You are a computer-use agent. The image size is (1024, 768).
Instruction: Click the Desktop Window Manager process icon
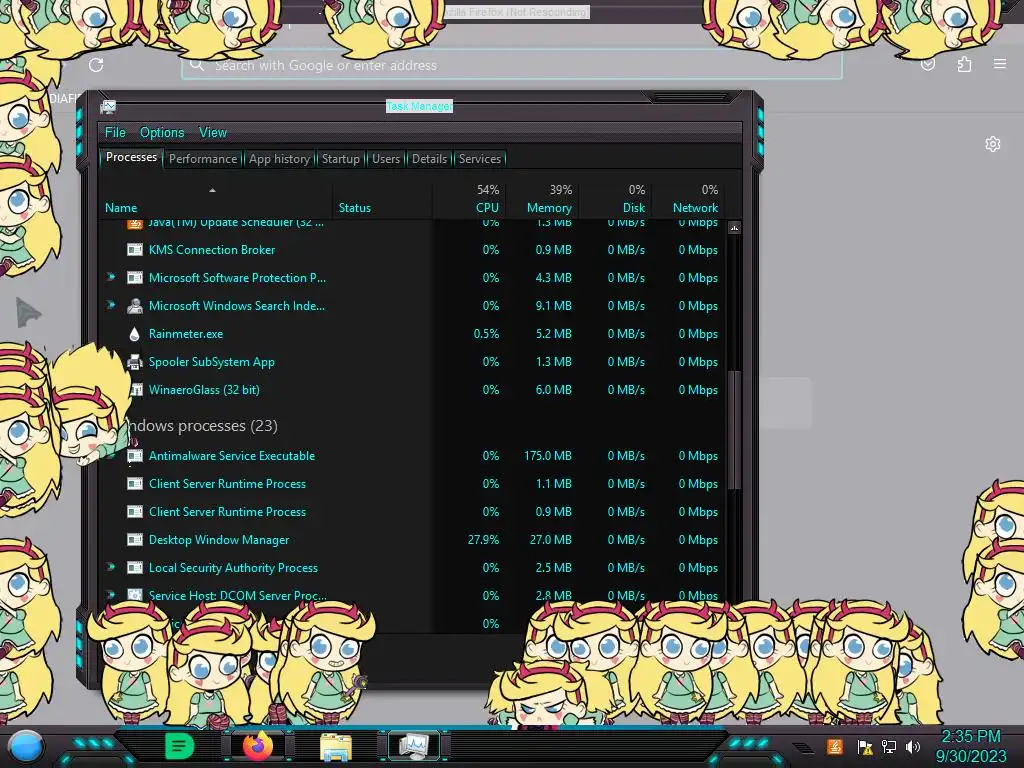[x=135, y=540]
